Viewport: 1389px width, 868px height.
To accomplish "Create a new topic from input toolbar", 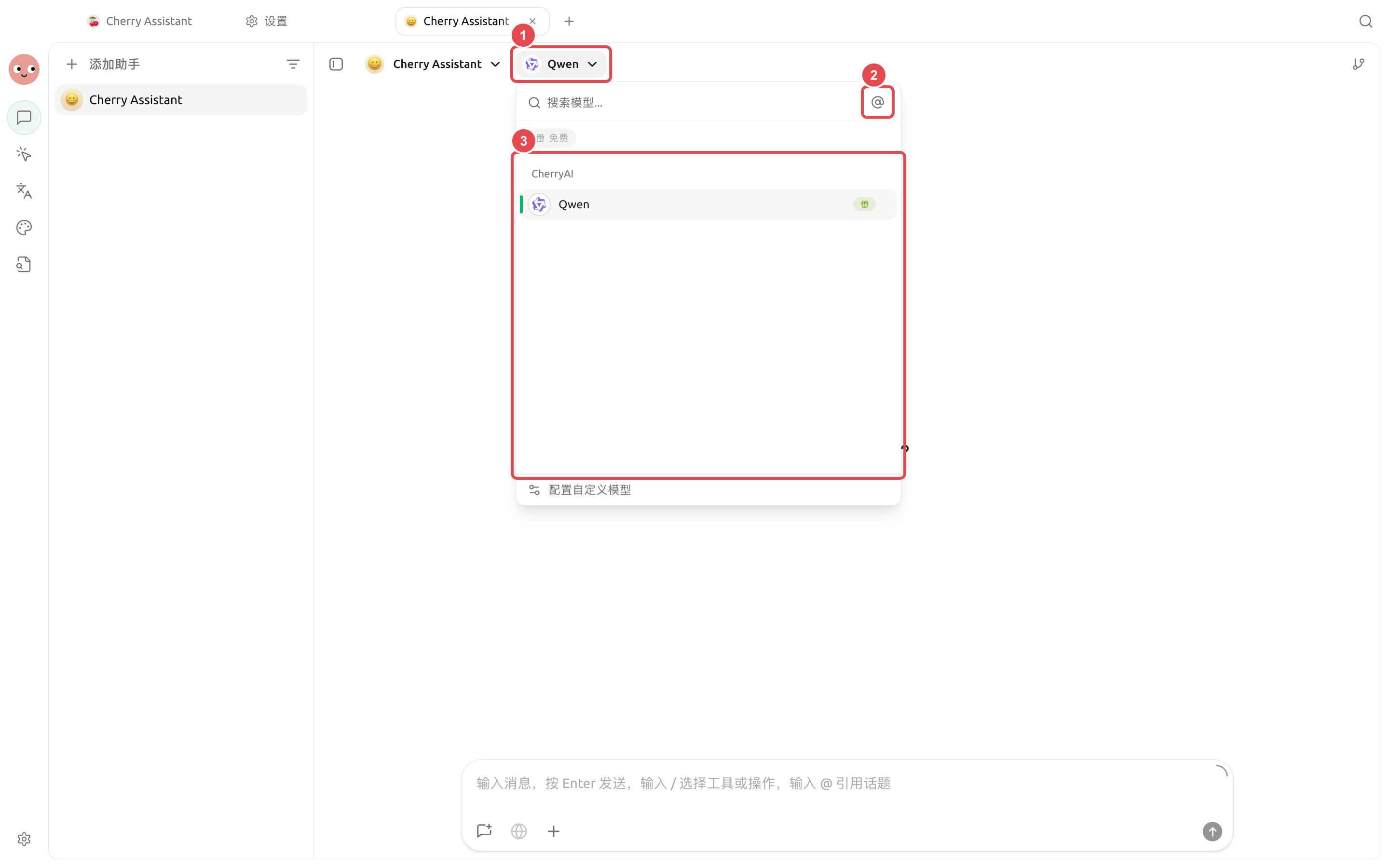I will coord(484,831).
